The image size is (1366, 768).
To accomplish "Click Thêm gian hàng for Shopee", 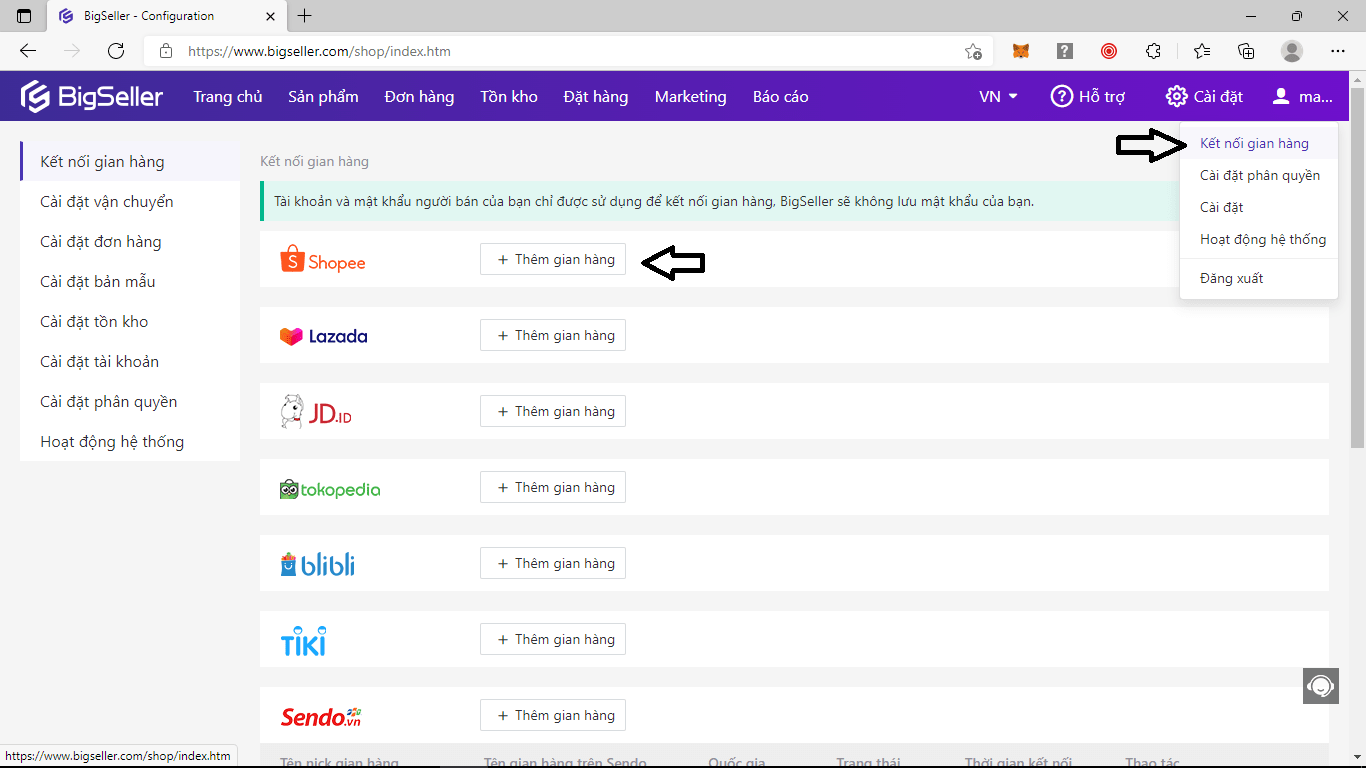I will (553, 260).
